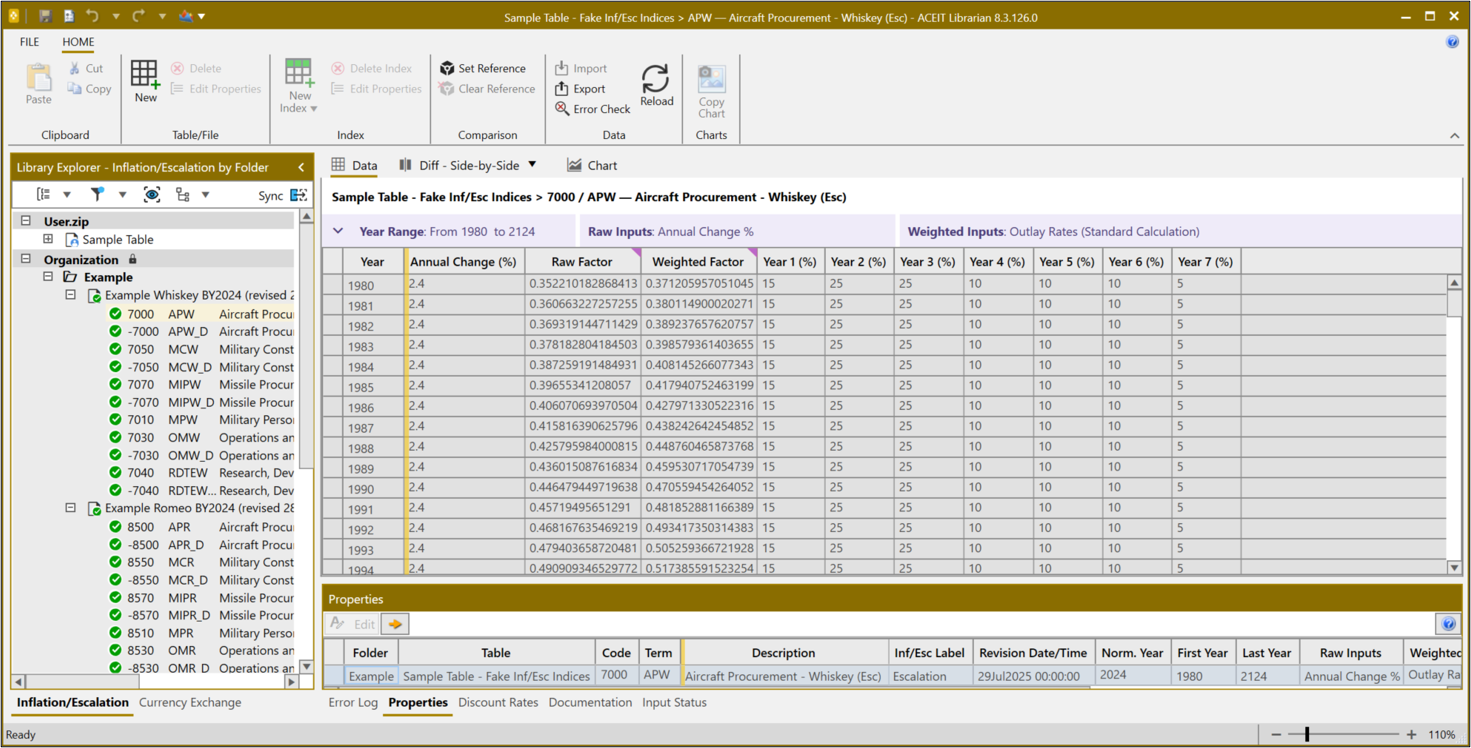Toggle the eye visibility icon in Library Explorer
This screenshot has width=1471, height=748.
tap(151, 195)
